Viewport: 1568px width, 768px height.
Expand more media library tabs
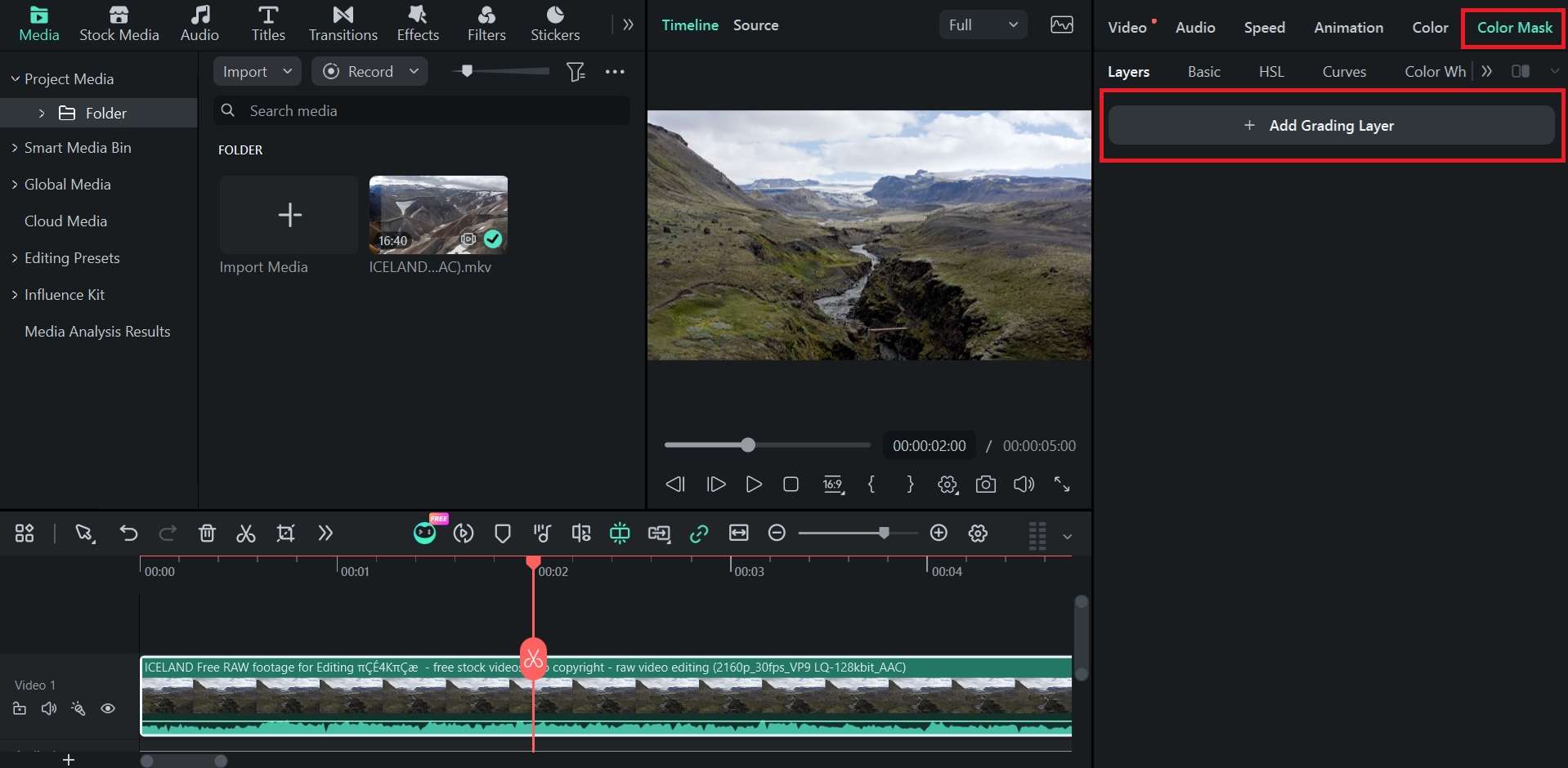click(x=628, y=25)
